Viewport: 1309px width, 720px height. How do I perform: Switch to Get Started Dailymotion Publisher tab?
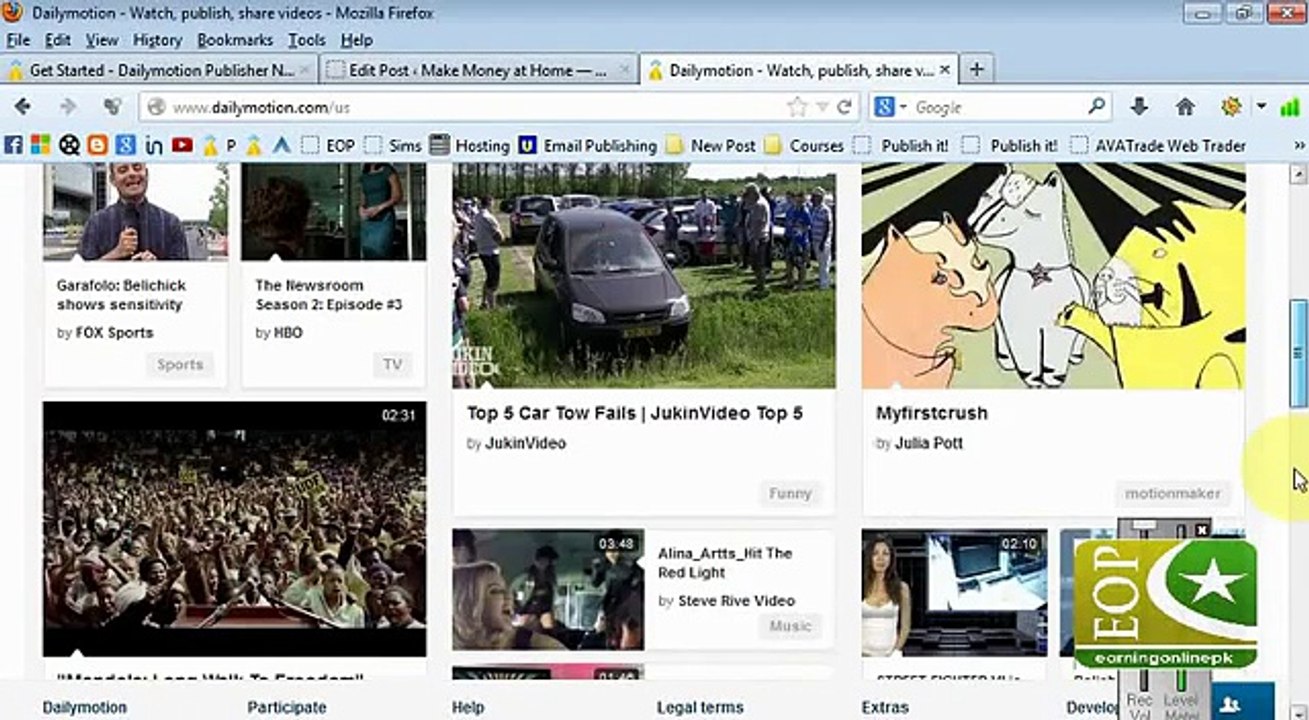click(160, 70)
